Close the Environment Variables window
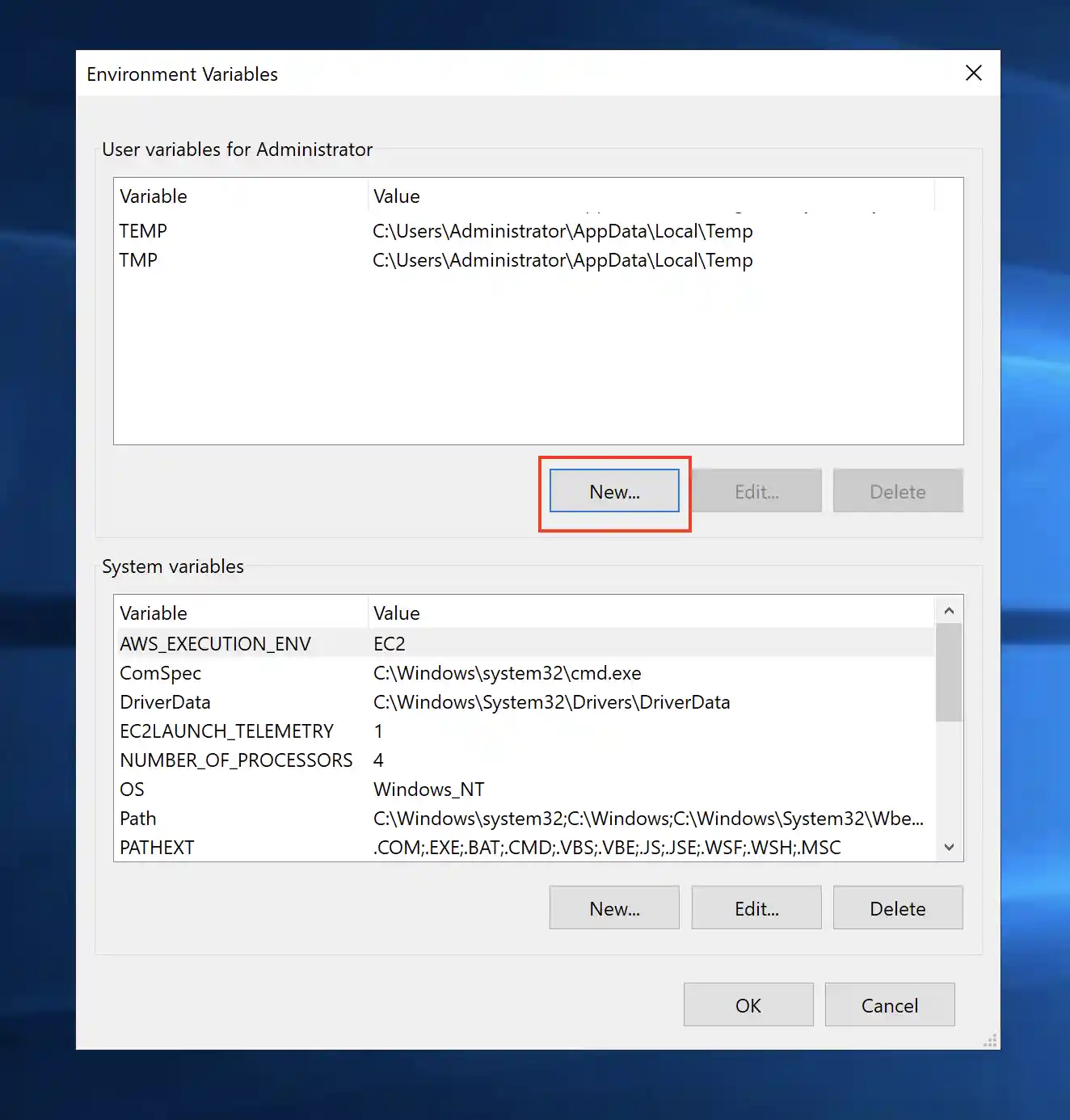The width and height of the screenshot is (1070, 1120). point(973,74)
